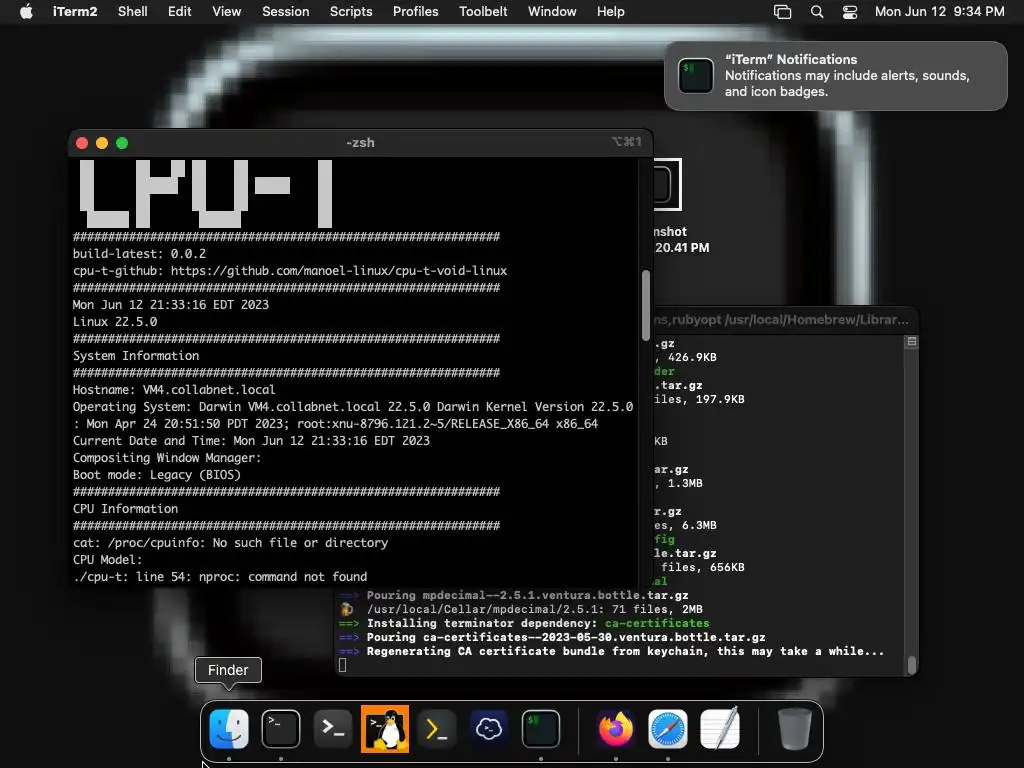This screenshot has width=1024, height=768.
Task: Launch the Terminal app in Dock
Action: pos(281,728)
